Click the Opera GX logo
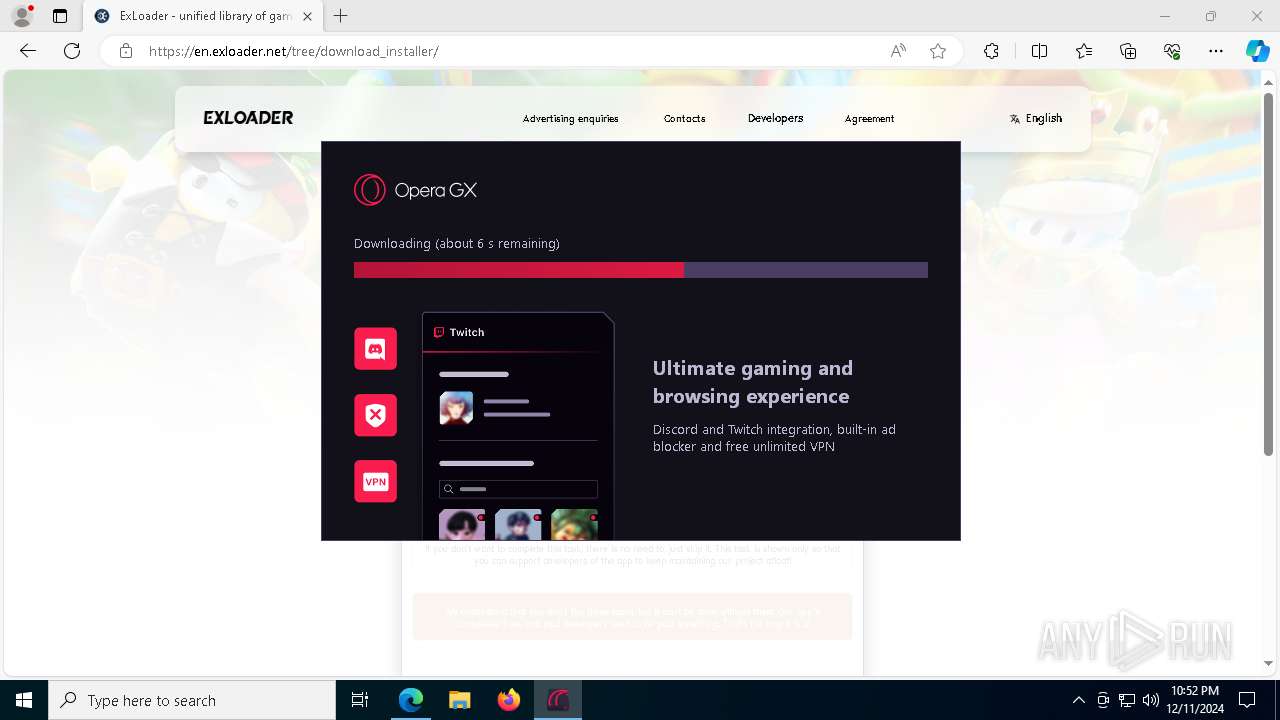Viewport: 1280px width, 720px height. tap(415, 190)
